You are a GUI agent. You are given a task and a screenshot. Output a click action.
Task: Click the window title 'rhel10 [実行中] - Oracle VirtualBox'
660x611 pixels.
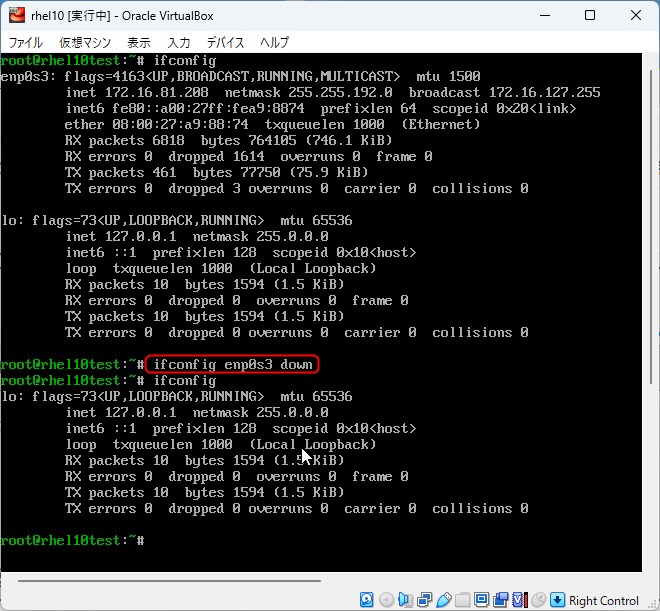[122, 16]
